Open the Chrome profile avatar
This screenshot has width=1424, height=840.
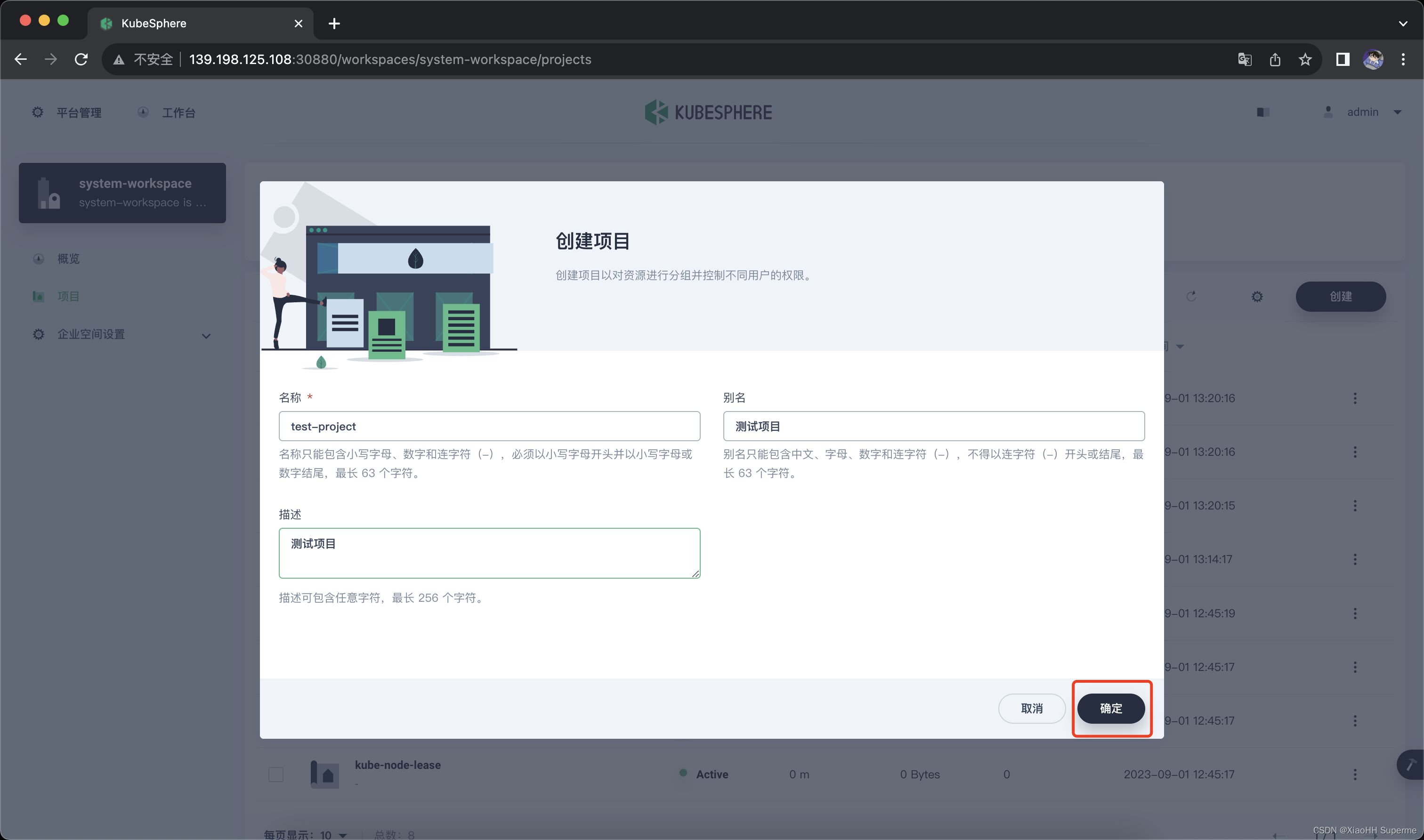click(x=1373, y=59)
